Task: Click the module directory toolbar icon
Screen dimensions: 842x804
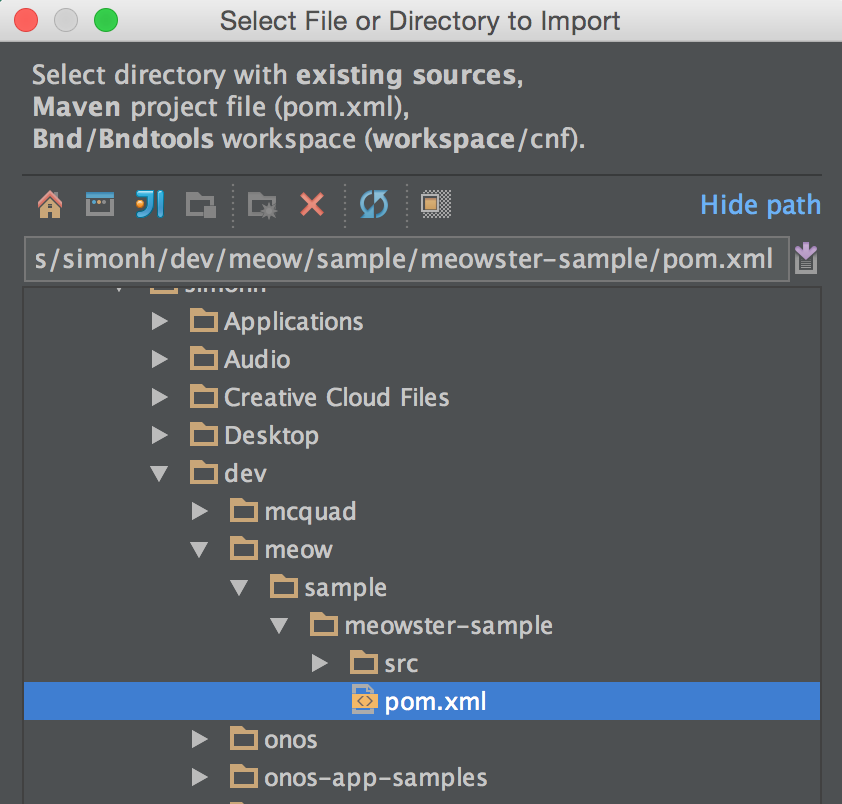Action: 201,205
